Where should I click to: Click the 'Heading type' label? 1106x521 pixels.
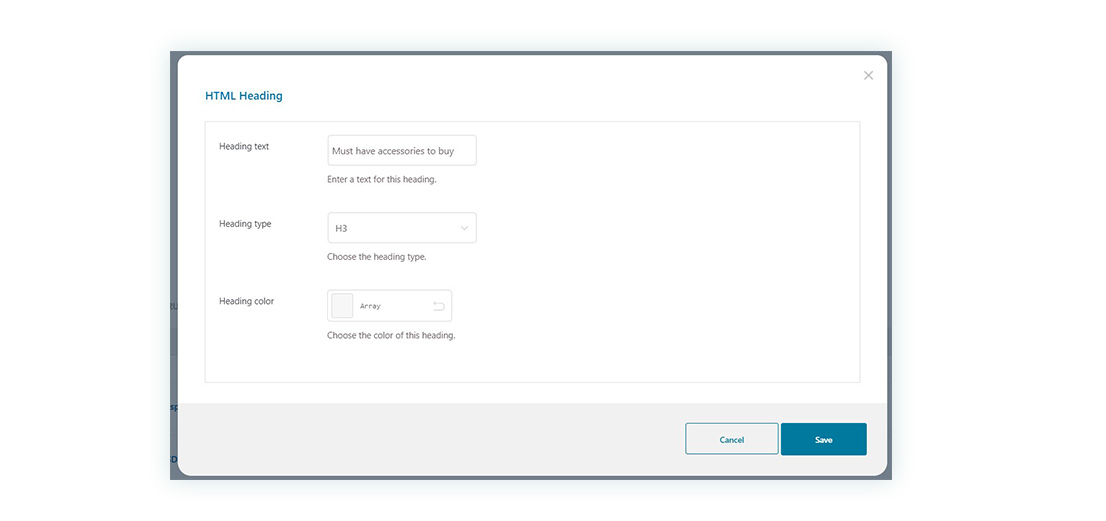245,224
